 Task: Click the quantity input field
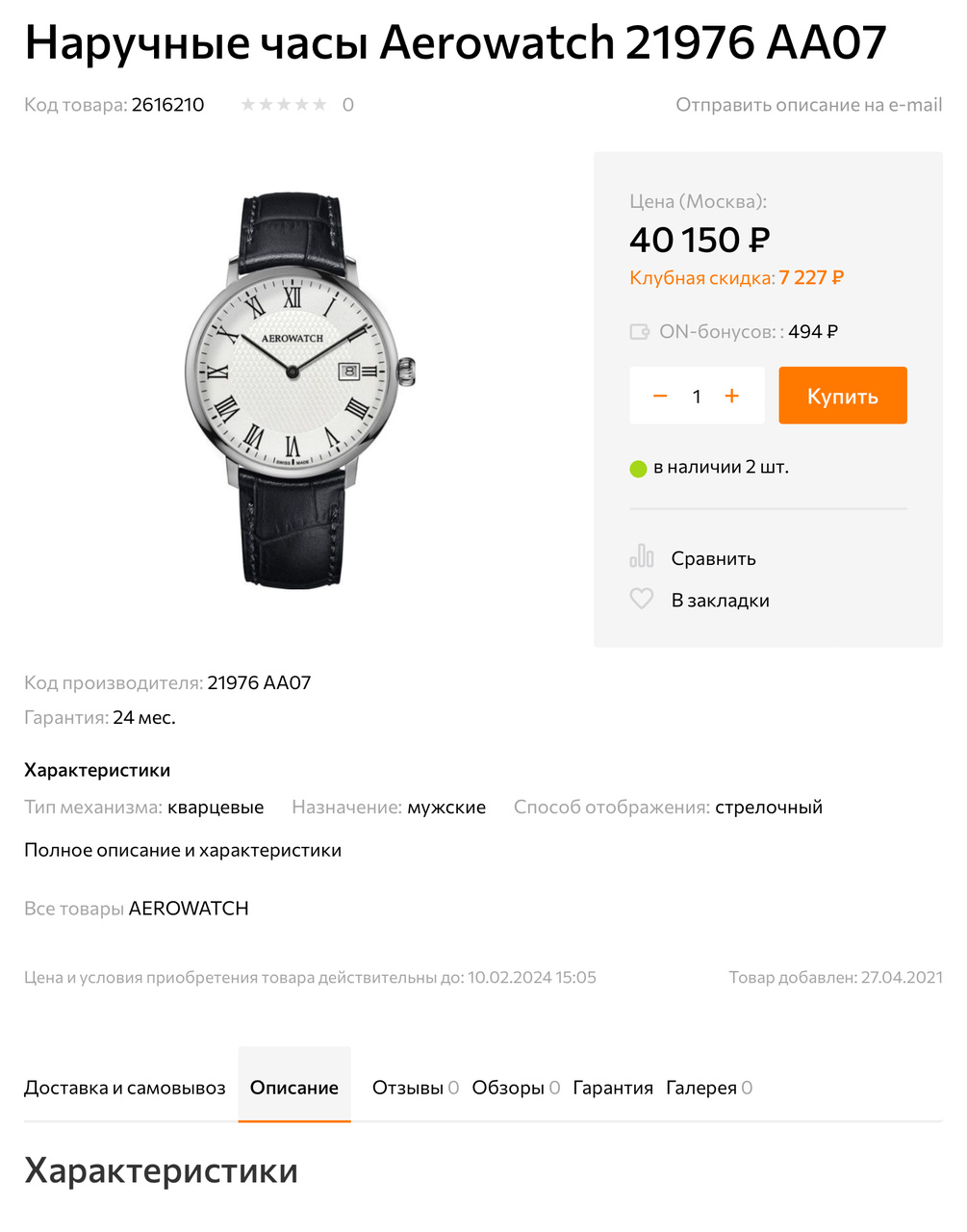pos(697,396)
